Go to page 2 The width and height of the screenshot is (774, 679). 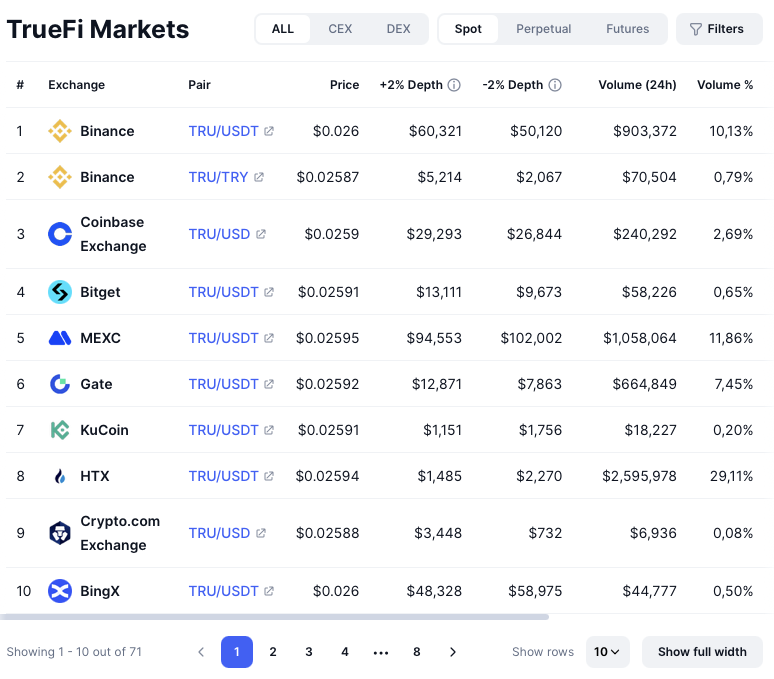[x=273, y=652]
